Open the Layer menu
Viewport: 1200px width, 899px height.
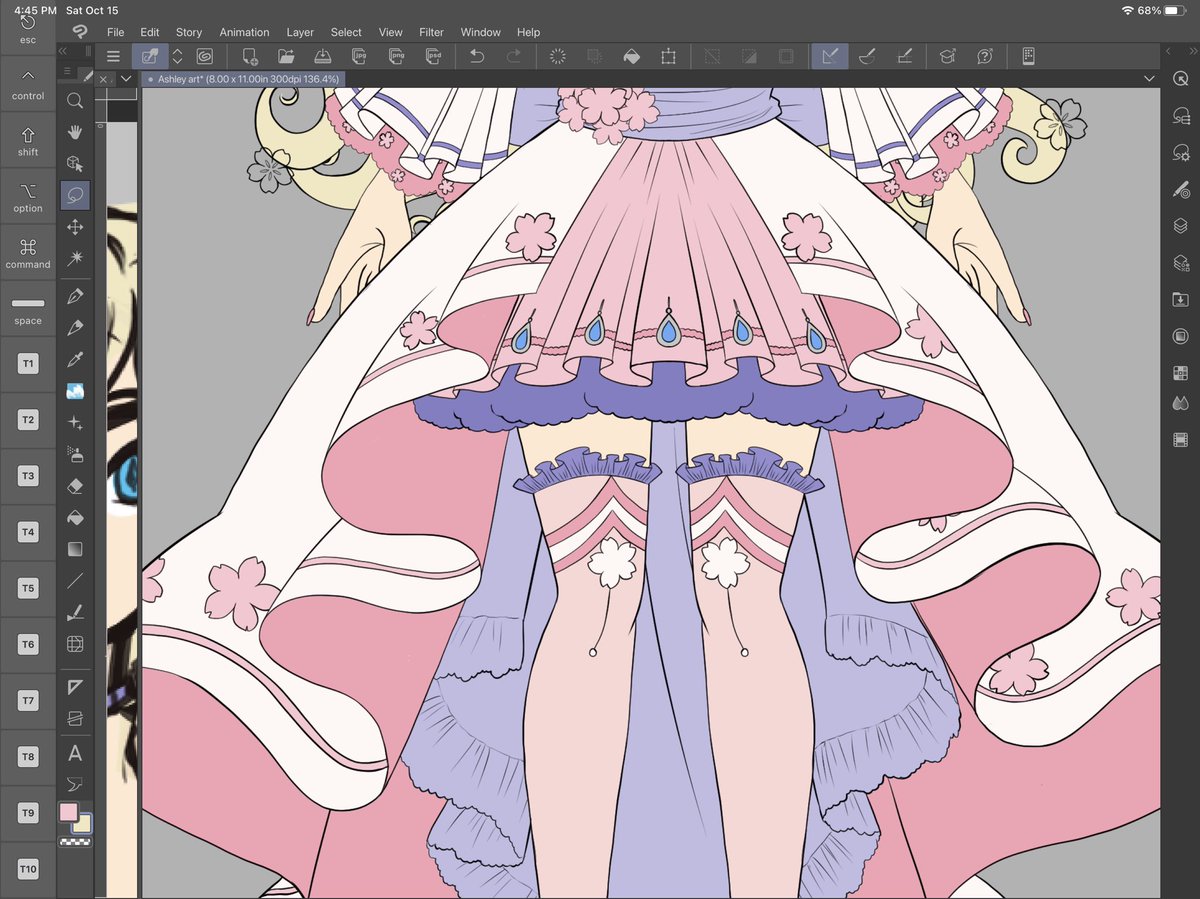300,32
